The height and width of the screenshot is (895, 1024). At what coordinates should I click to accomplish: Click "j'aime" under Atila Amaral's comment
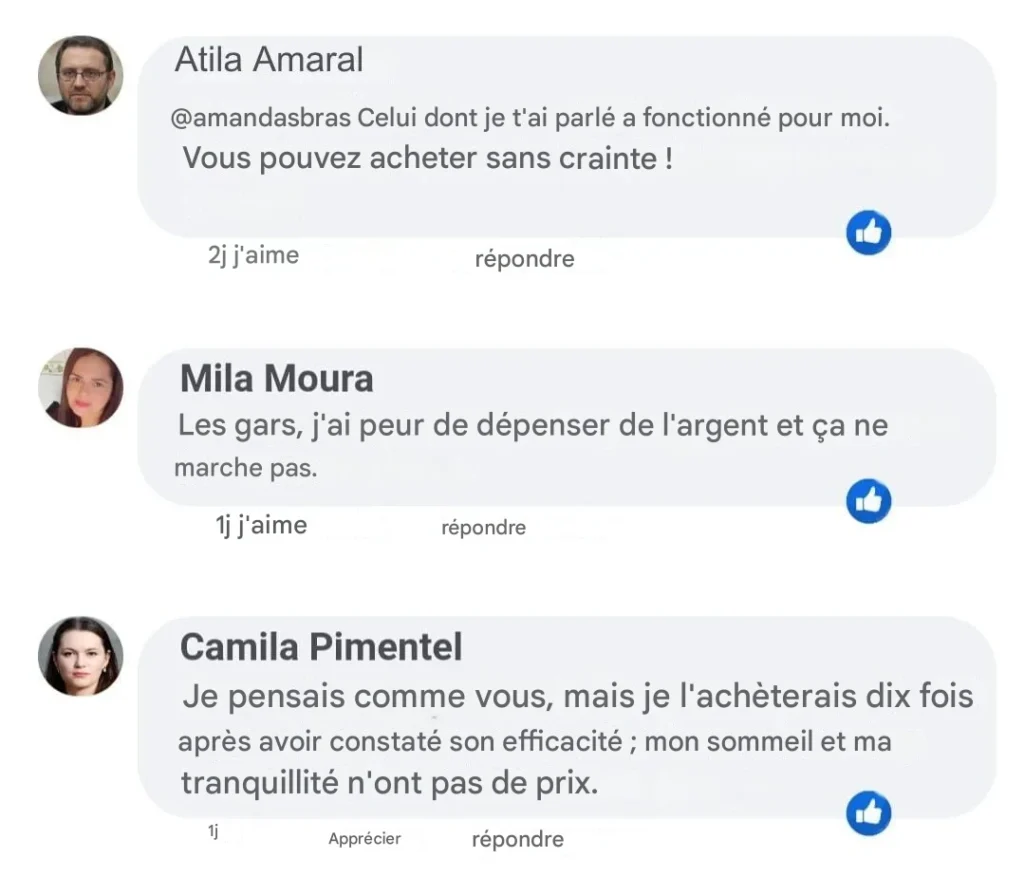(265, 255)
